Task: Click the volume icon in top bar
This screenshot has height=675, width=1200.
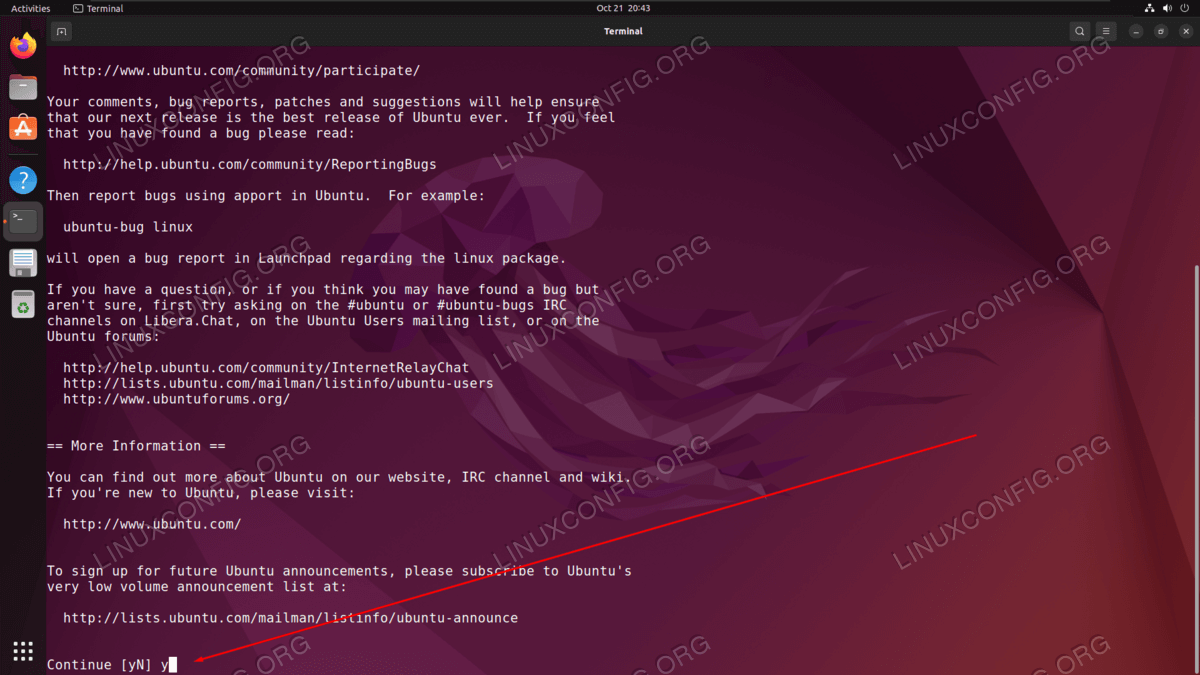Action: pyautogui.click(x=1166, y=8)
